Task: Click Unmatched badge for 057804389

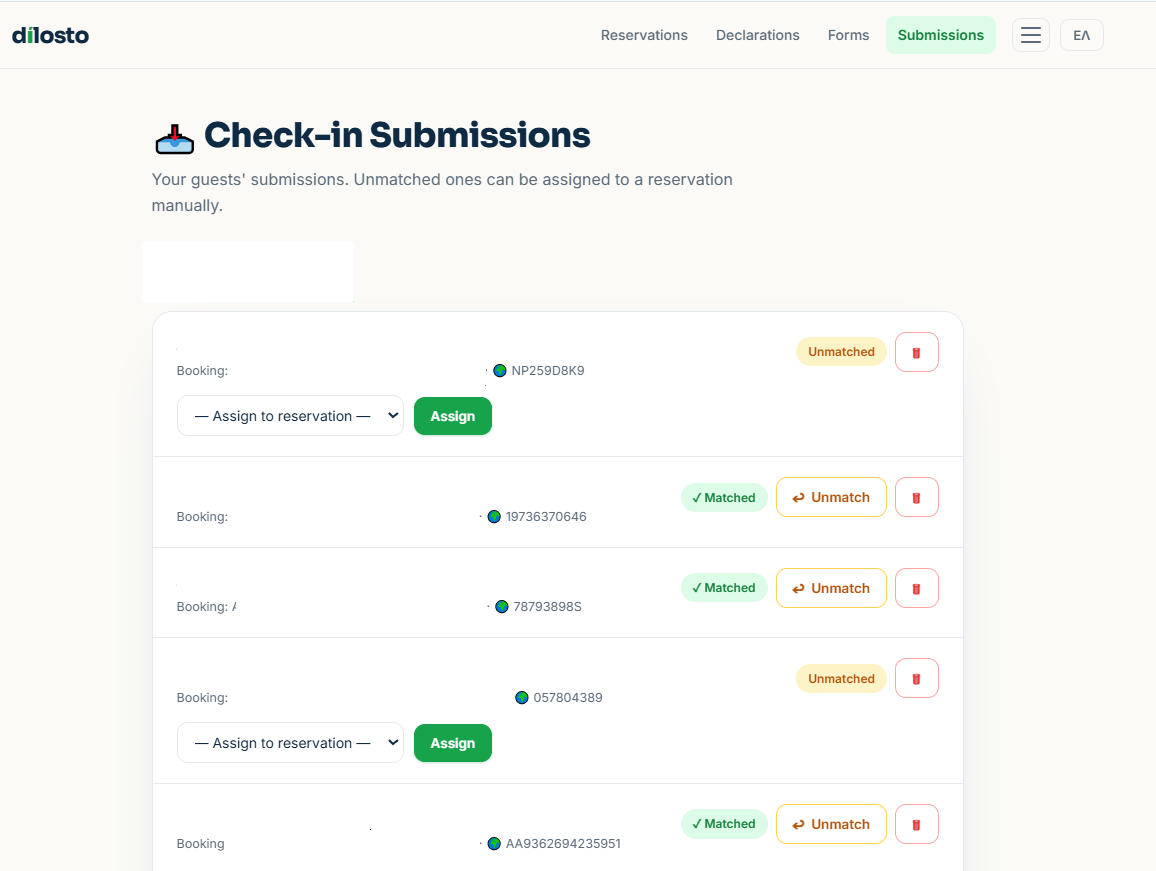Action: pyautogui.click(x=841, y=679)
